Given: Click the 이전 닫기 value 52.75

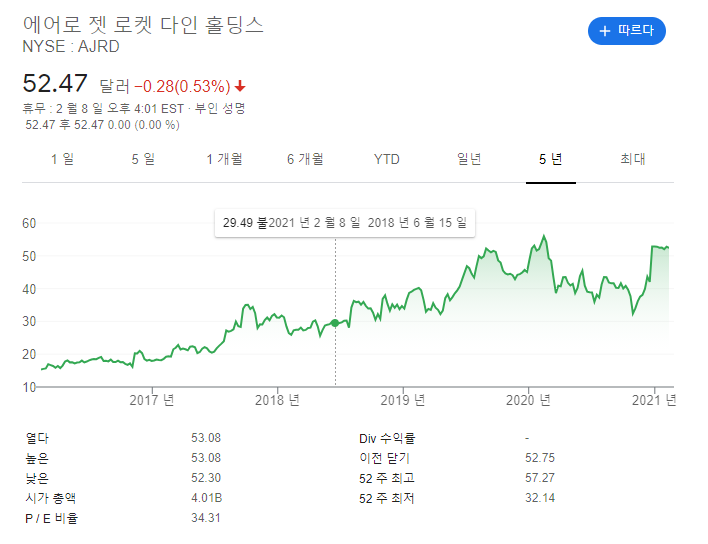Looking at the screenshot, I should coord(540,458).
